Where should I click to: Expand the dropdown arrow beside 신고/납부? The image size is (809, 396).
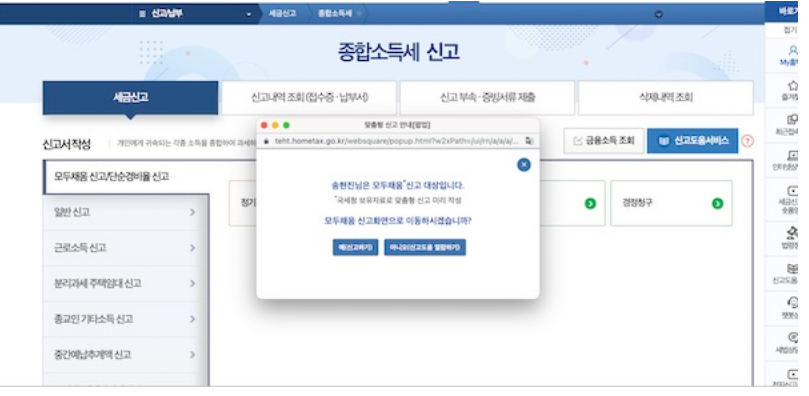249,14
